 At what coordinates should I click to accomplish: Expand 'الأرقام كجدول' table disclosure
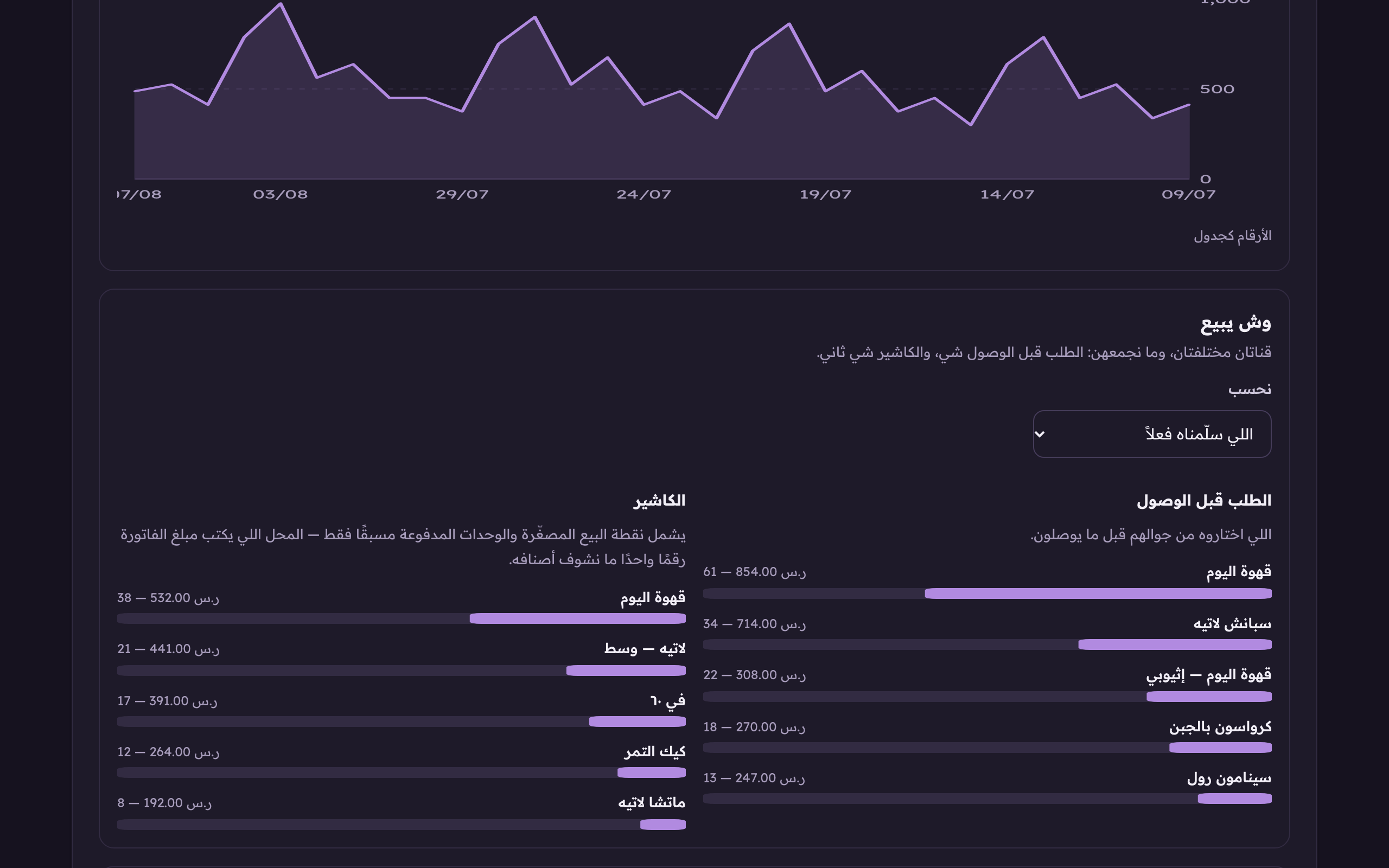1232,236
